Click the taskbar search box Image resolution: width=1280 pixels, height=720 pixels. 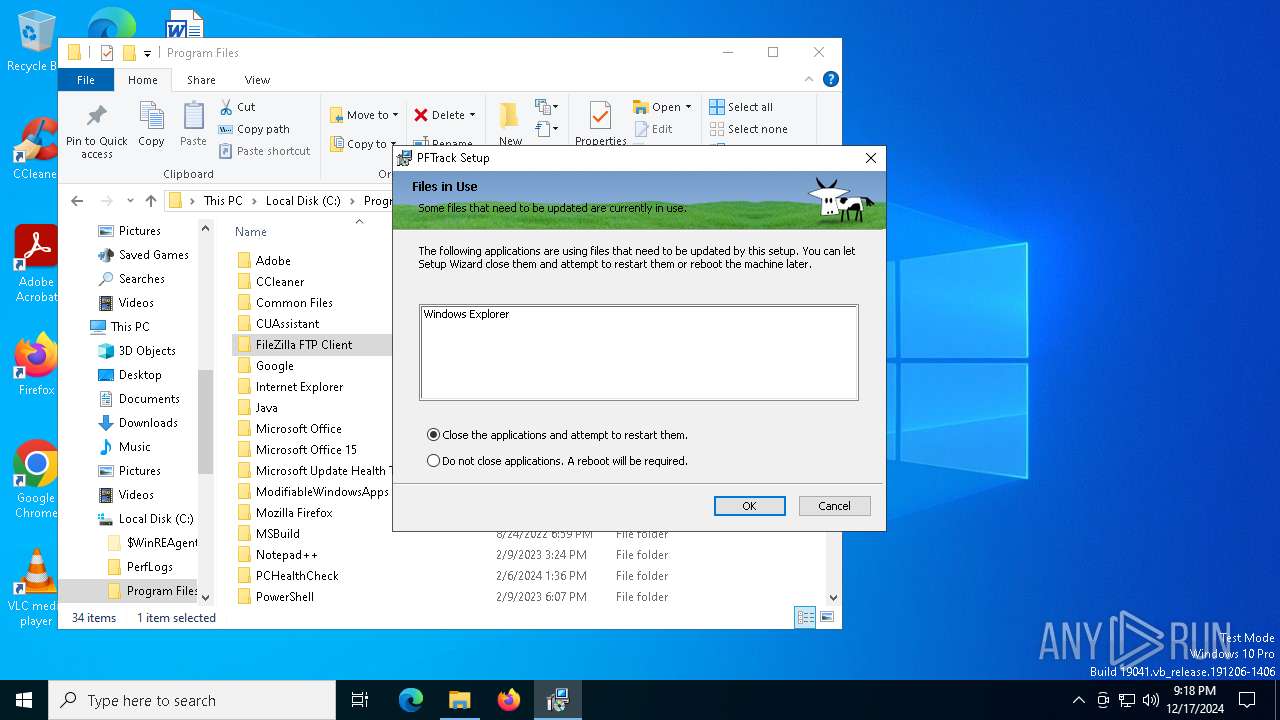(x=192, y=700)
